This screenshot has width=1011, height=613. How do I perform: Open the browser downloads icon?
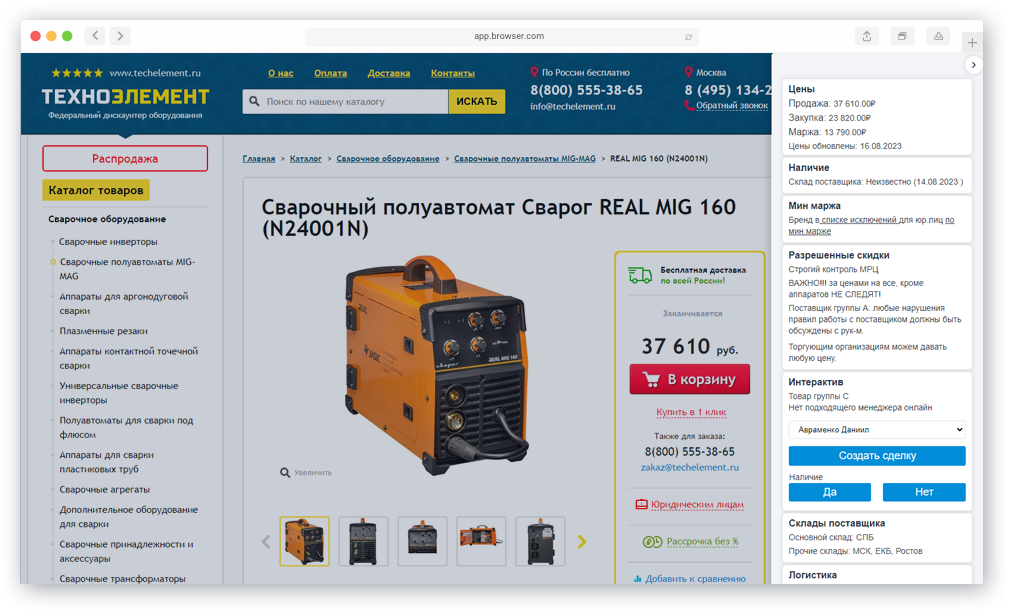click(x=938, y=36)
